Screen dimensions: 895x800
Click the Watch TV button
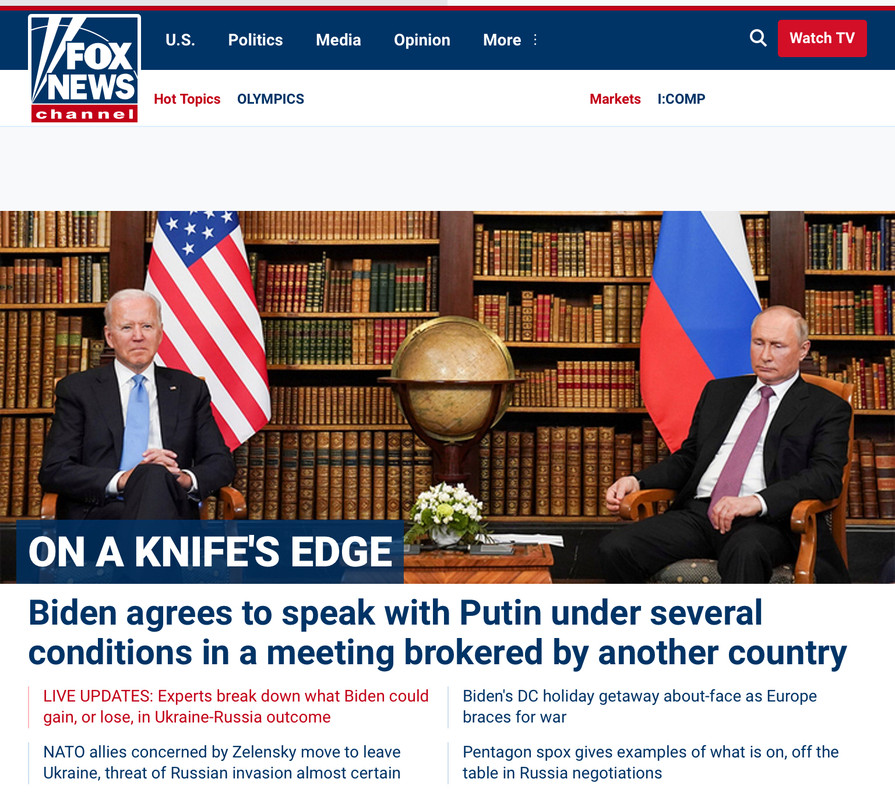pyautogui.click(x=822, y=38)
